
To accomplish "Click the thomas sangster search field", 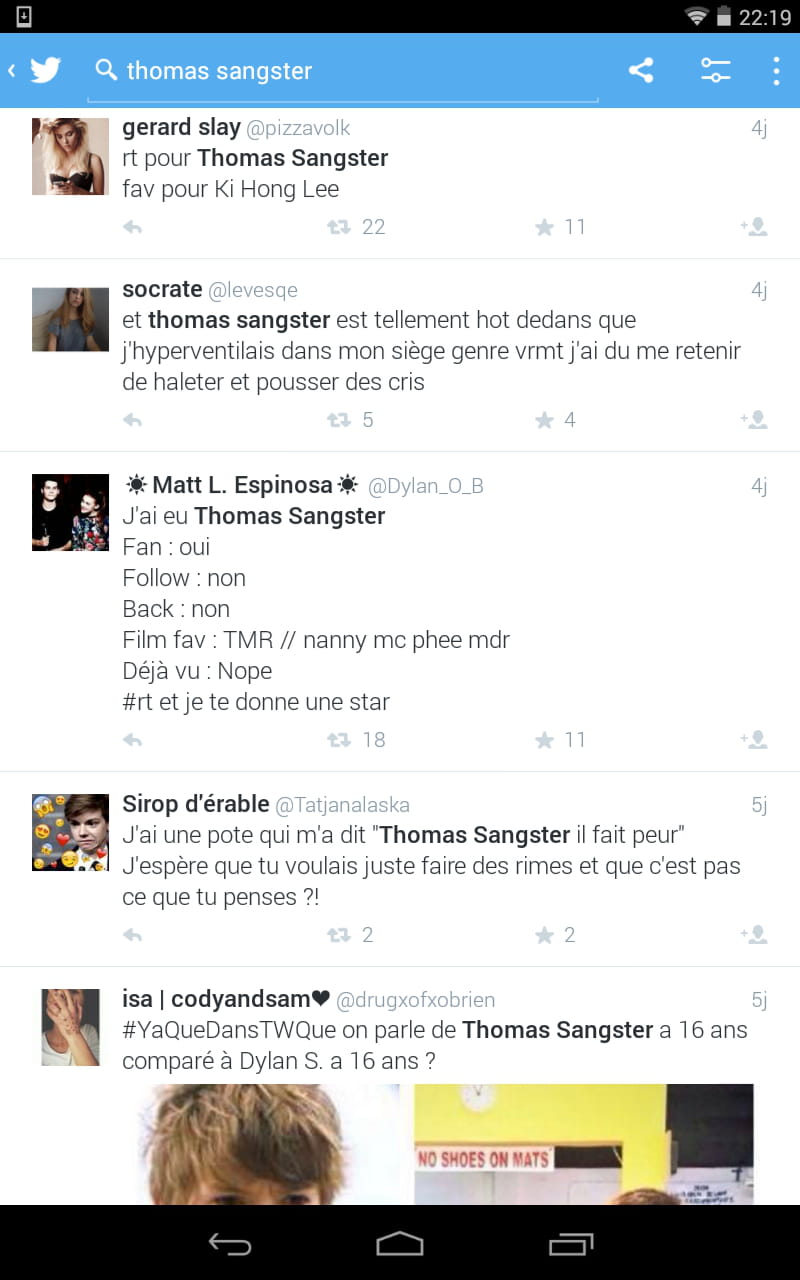I will 343,70.
